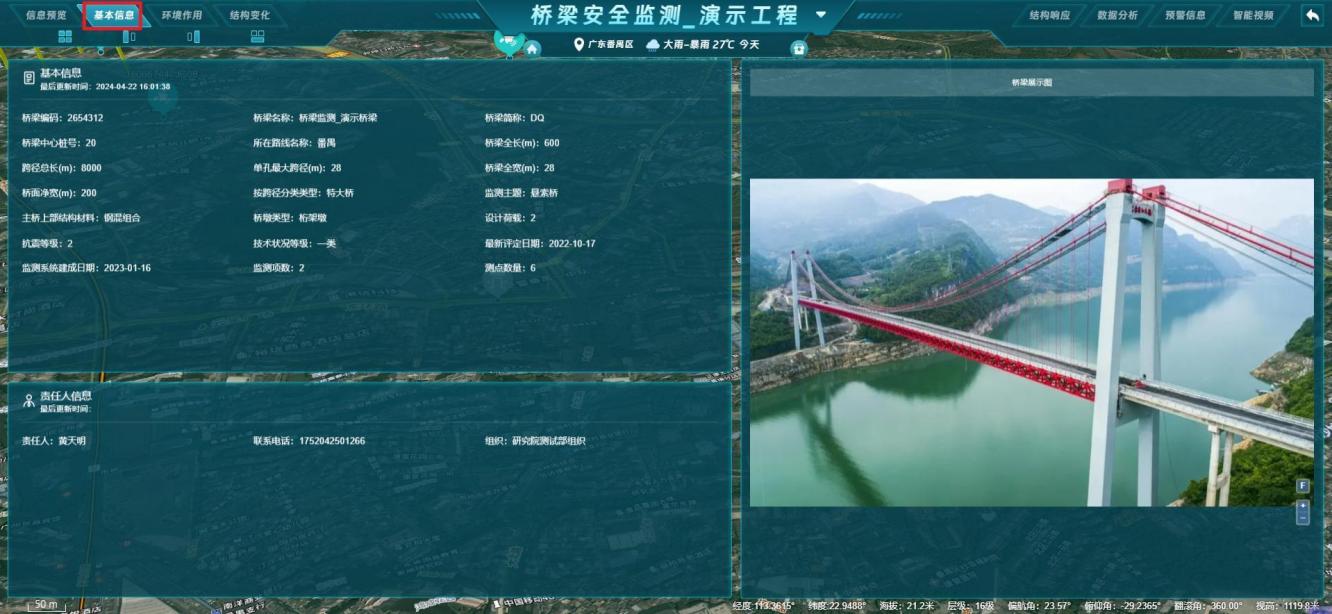Click the home icon on the map
Screen dimensions: 1332x614
point(533,49)
